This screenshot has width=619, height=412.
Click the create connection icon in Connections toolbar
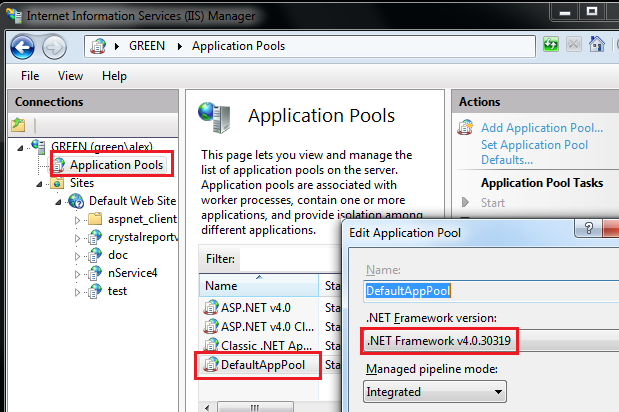(18, 125)
